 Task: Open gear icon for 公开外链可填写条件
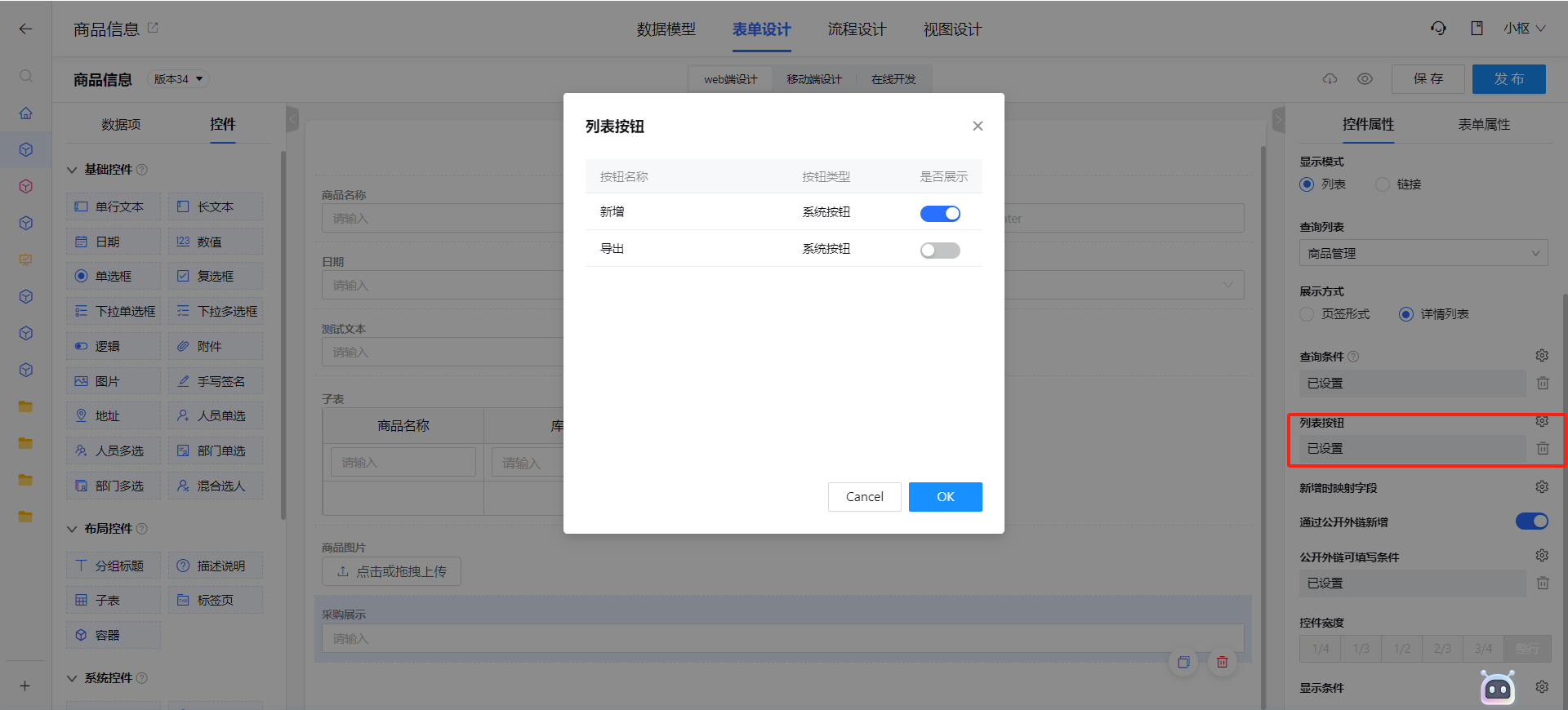coord(1542,556)
